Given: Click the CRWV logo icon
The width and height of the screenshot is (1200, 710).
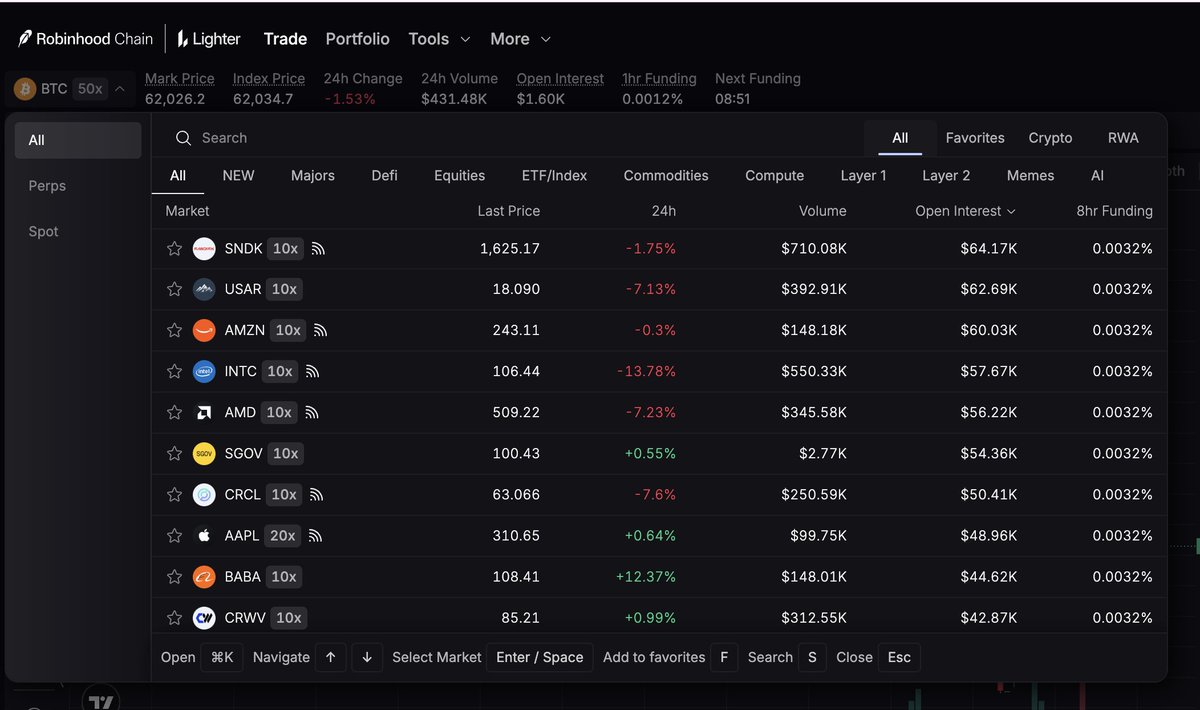Looking at the screenshot, I should coord(204,617).
